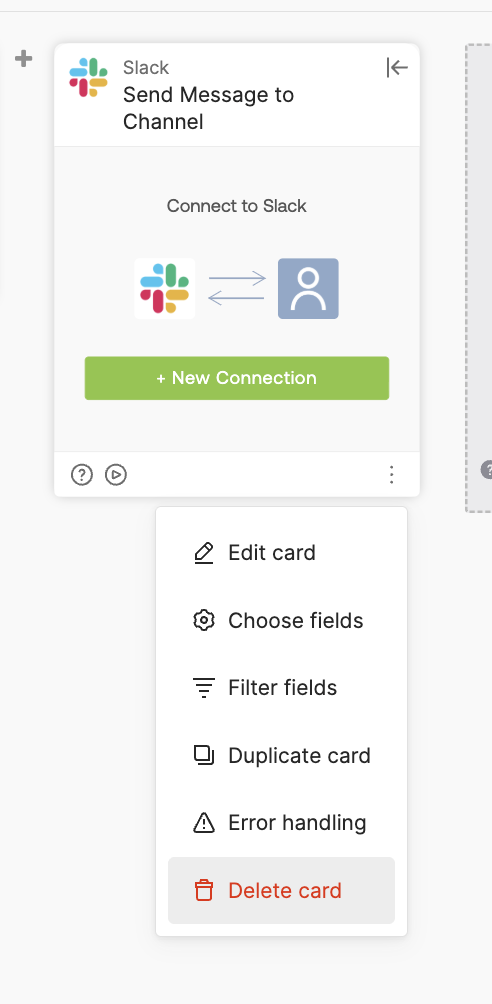Collapse the card using arrow-to-bar icon

point(397,67)
